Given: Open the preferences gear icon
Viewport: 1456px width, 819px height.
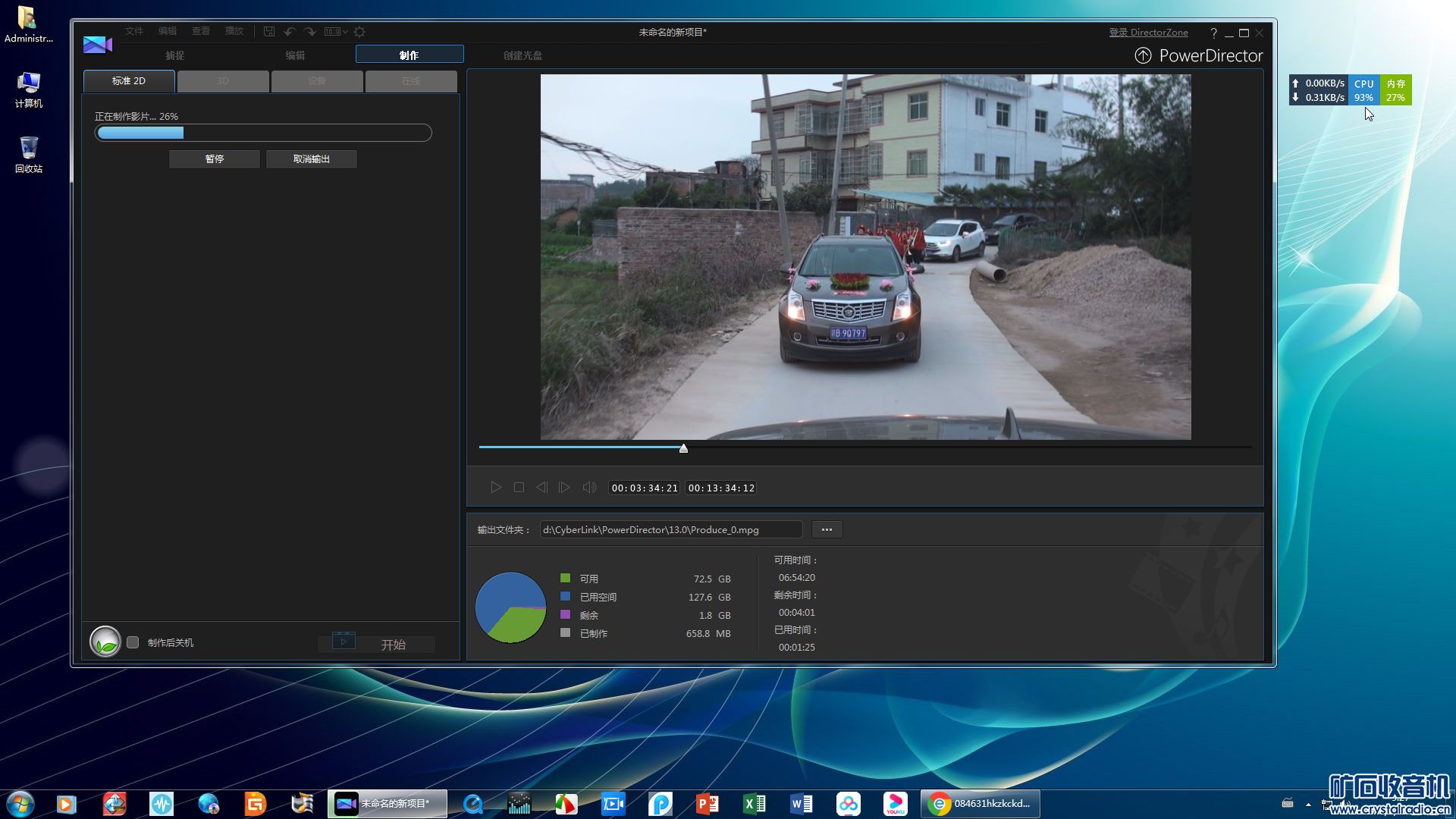Looking at the screenshot, I should (x=359, y=32).
